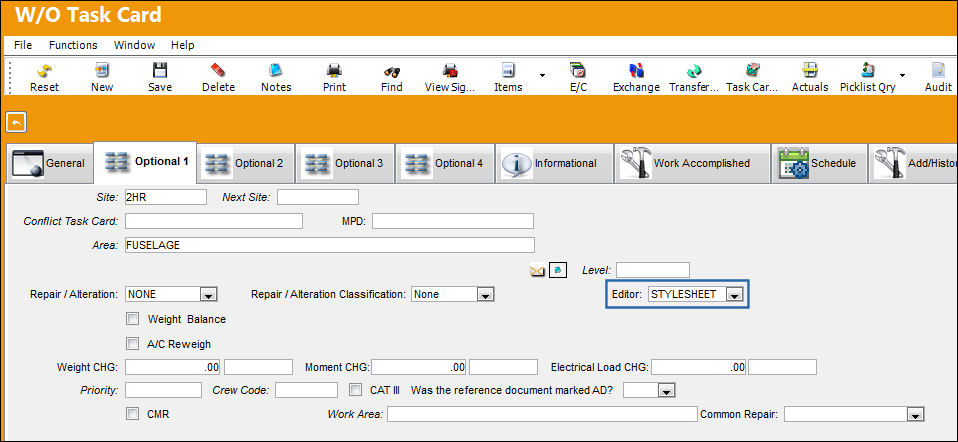Click the View Sig... toolbar icon
The image size is (958, 442).
450,70
